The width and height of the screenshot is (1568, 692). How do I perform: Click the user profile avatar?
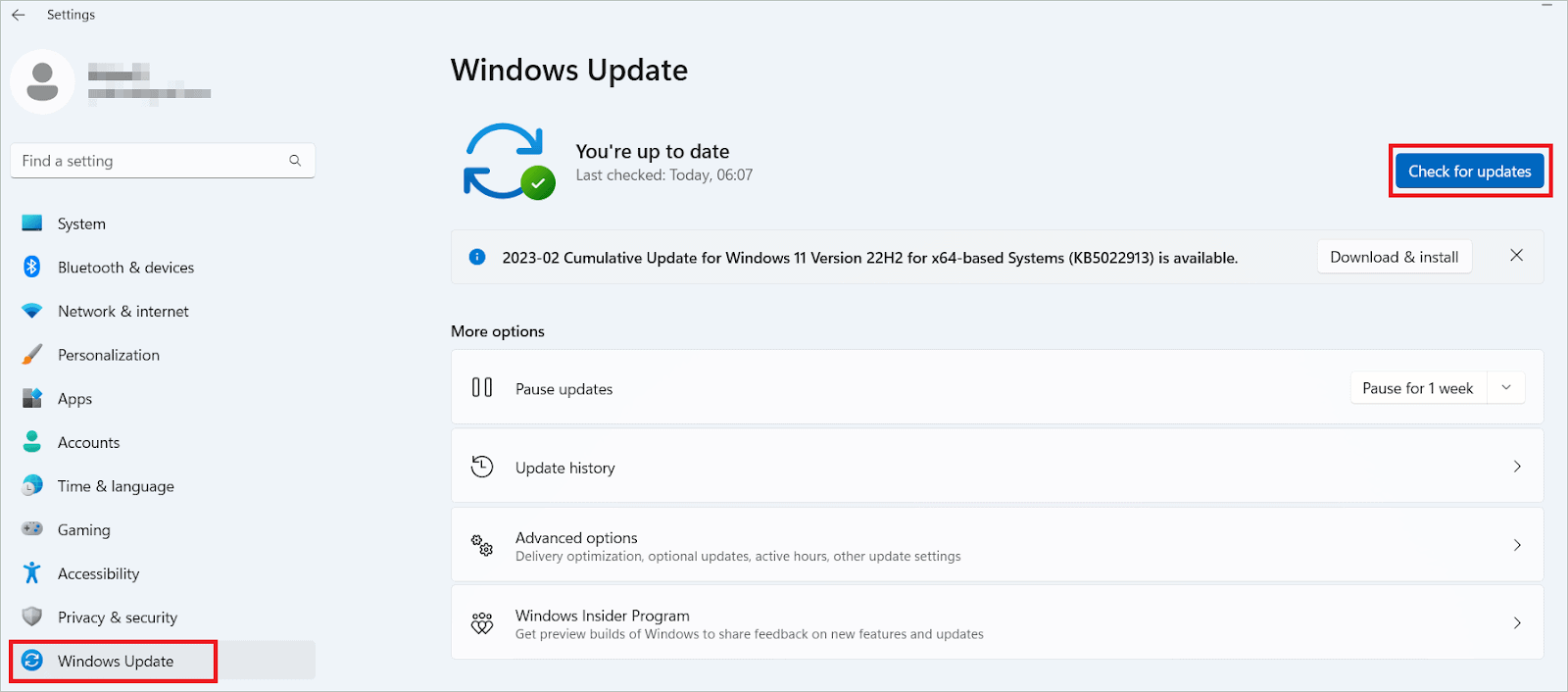[x=42, y=81]
